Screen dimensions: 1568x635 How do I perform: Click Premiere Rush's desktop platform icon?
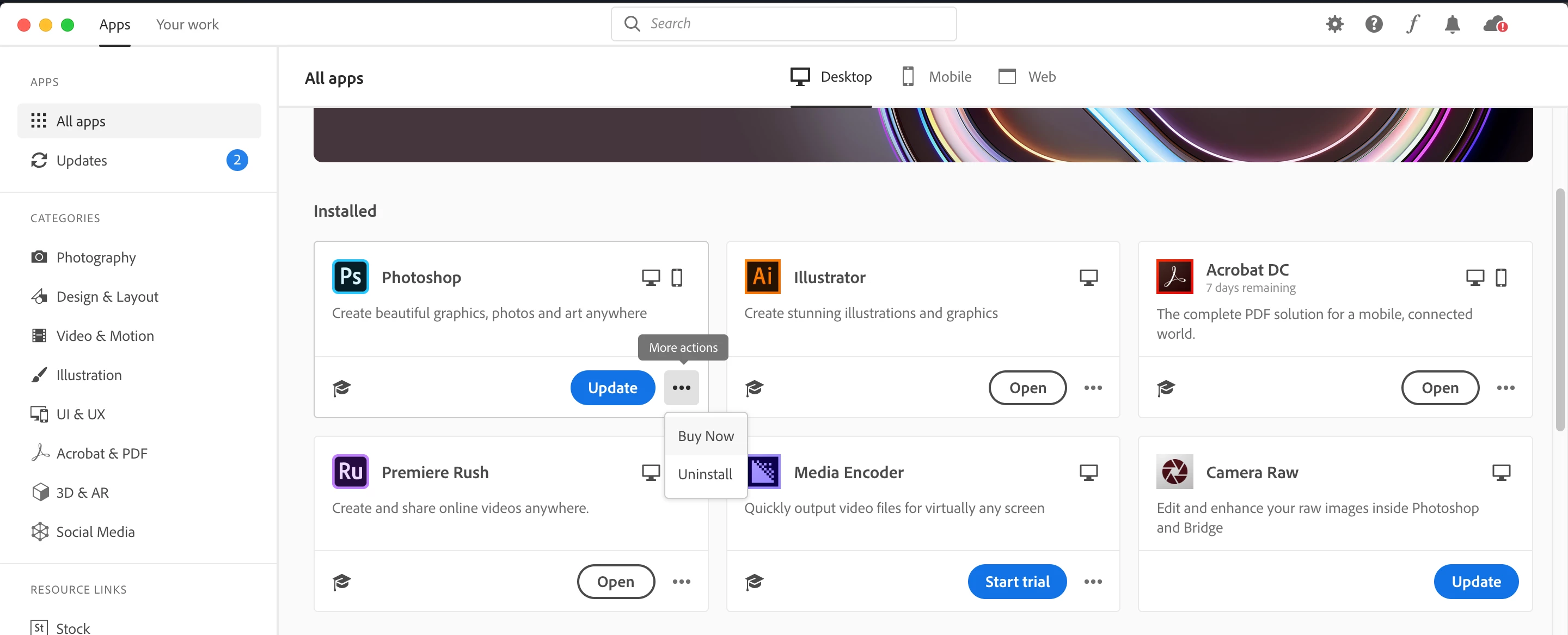point(651,473)
